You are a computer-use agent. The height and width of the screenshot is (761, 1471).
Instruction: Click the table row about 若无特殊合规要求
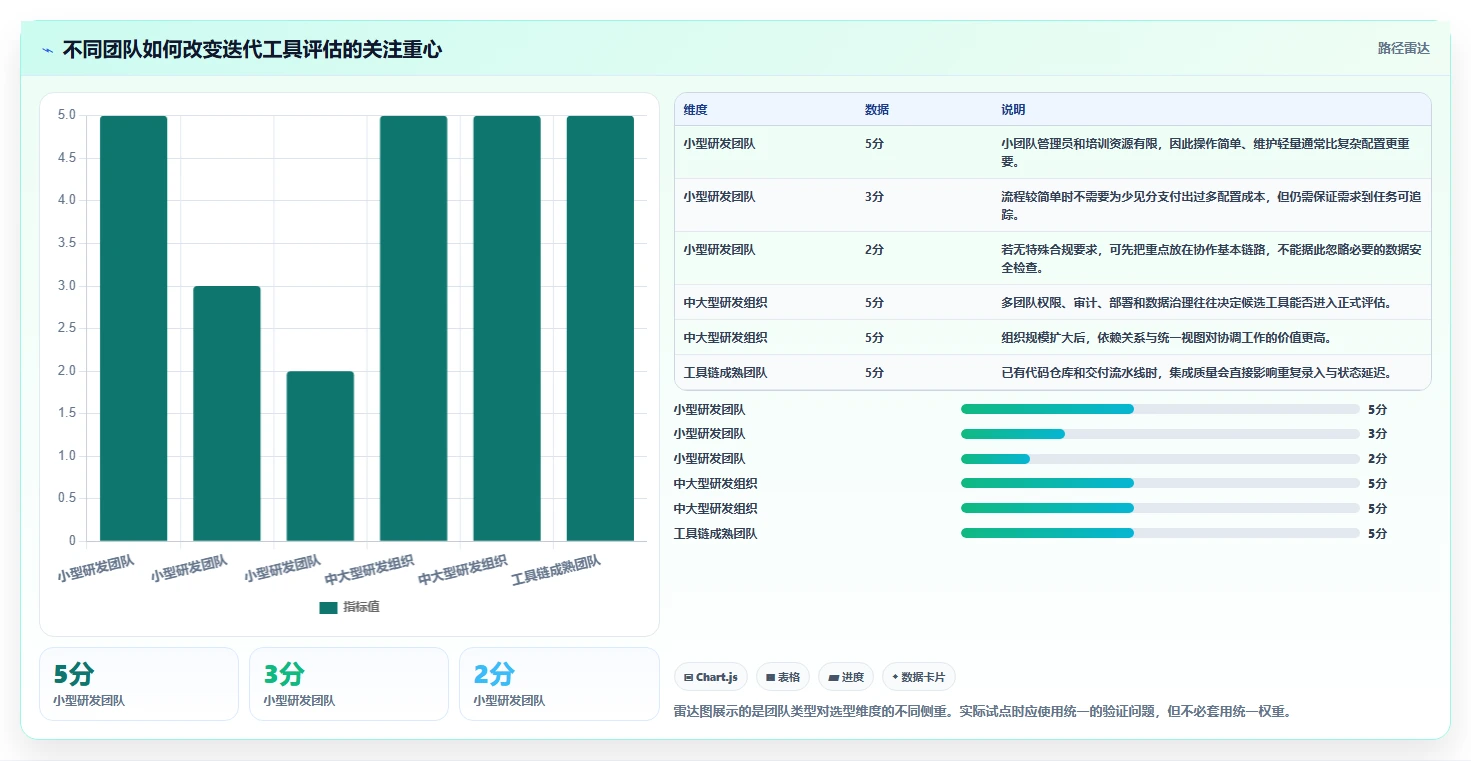[x=1053, y=258]
